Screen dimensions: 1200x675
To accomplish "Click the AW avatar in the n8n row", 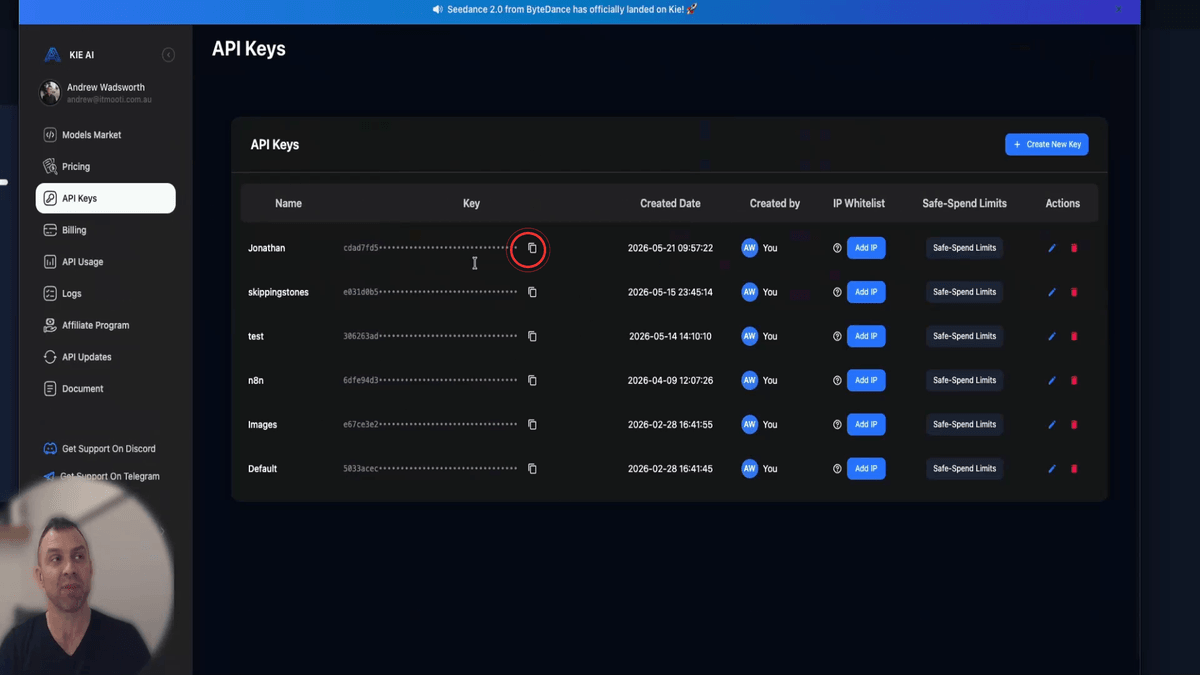I will click(x=750, y=380).
